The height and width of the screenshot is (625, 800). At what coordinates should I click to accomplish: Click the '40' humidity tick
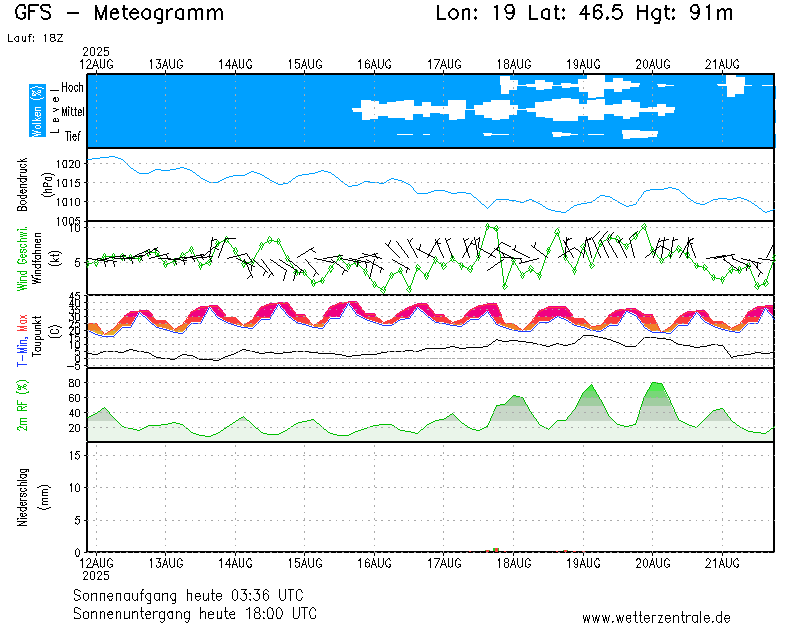tap(74, 413)
